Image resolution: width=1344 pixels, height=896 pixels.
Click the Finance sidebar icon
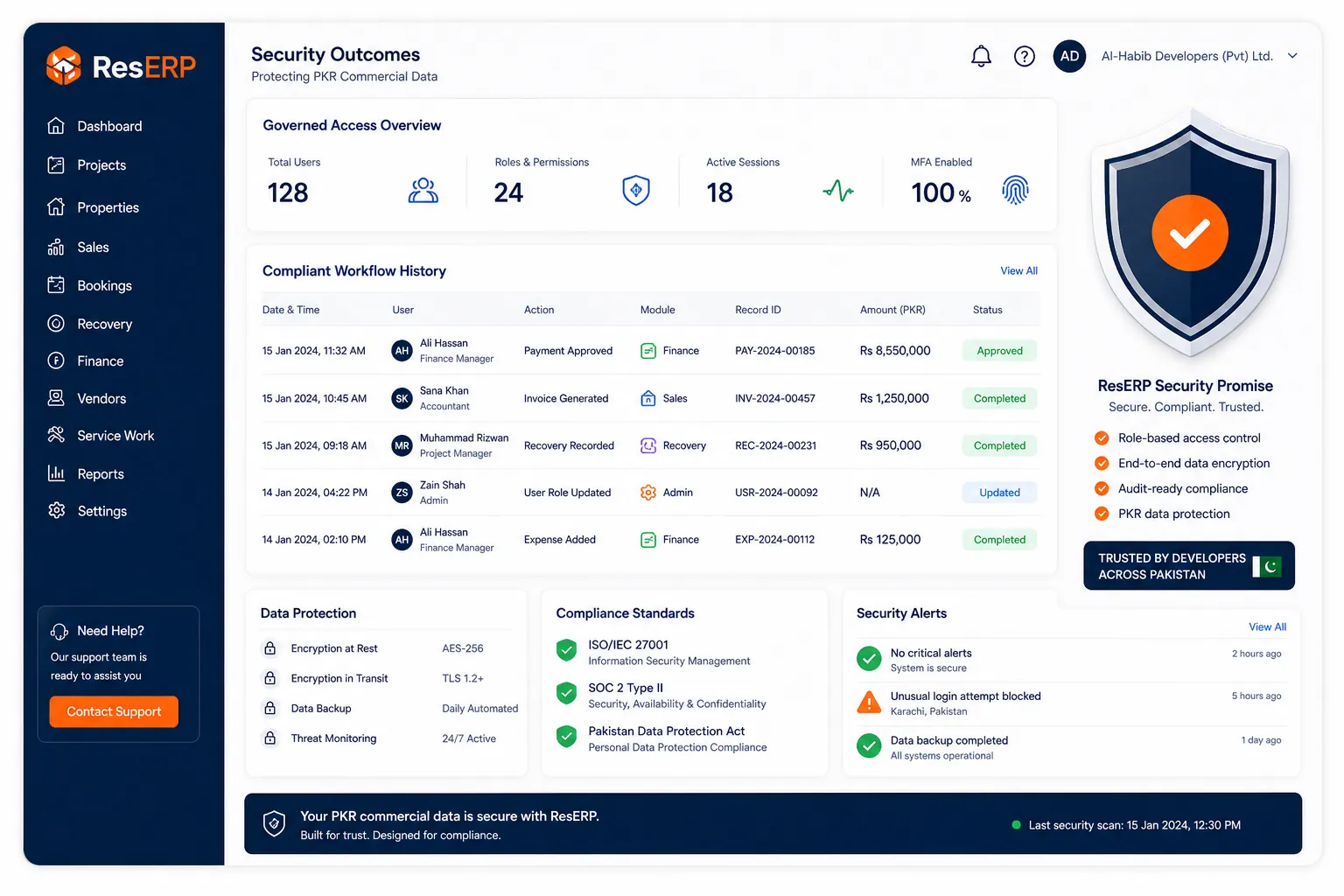point(56,360)
